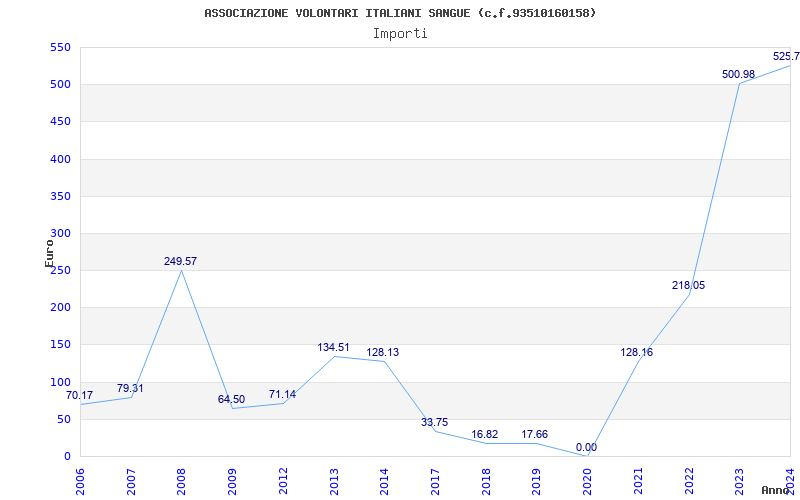Click the 100 y-axis value
Viewport: 800px width, 500px height.
pyautogui.click(x=60, y=382)
